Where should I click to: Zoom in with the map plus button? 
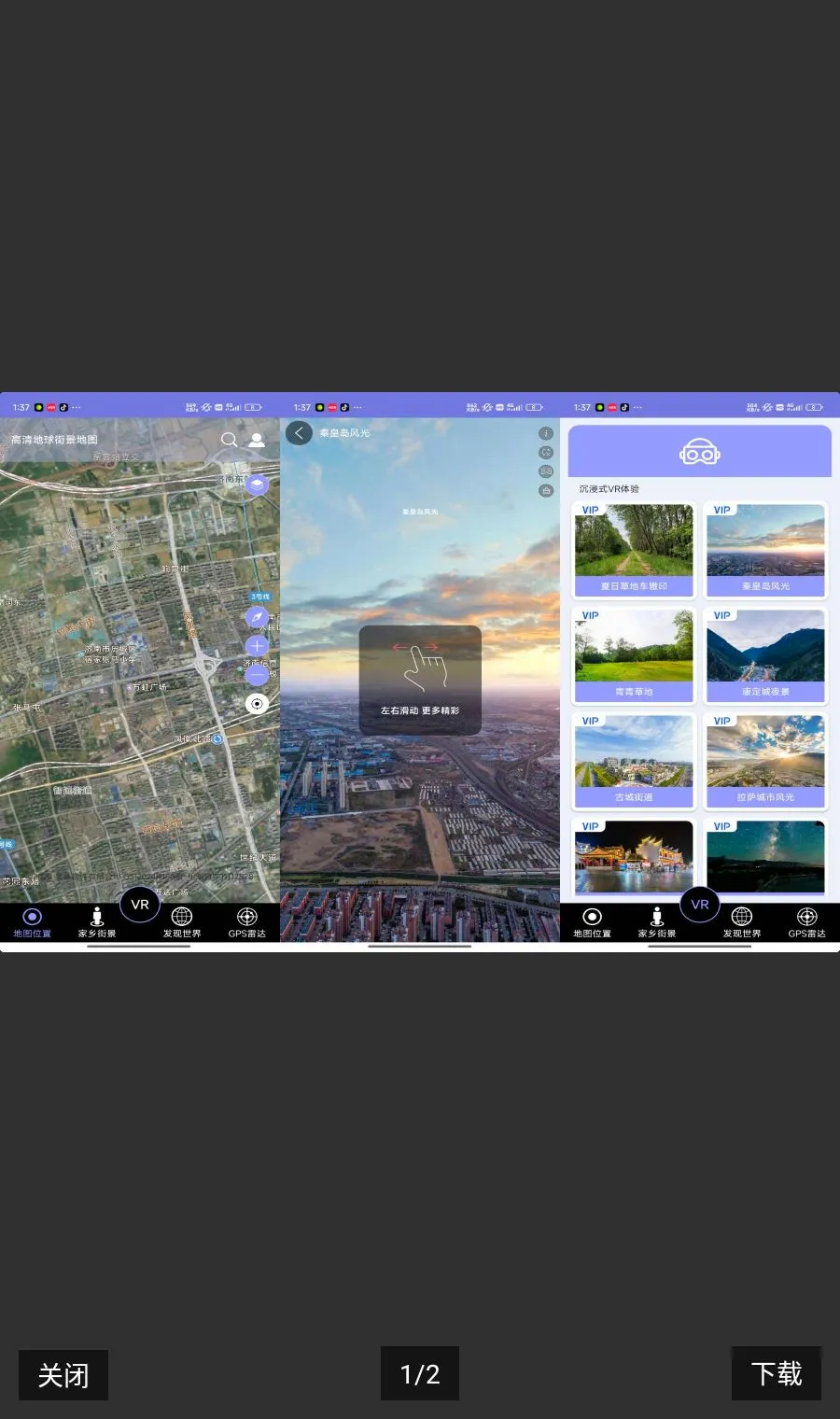pos(257,646)
